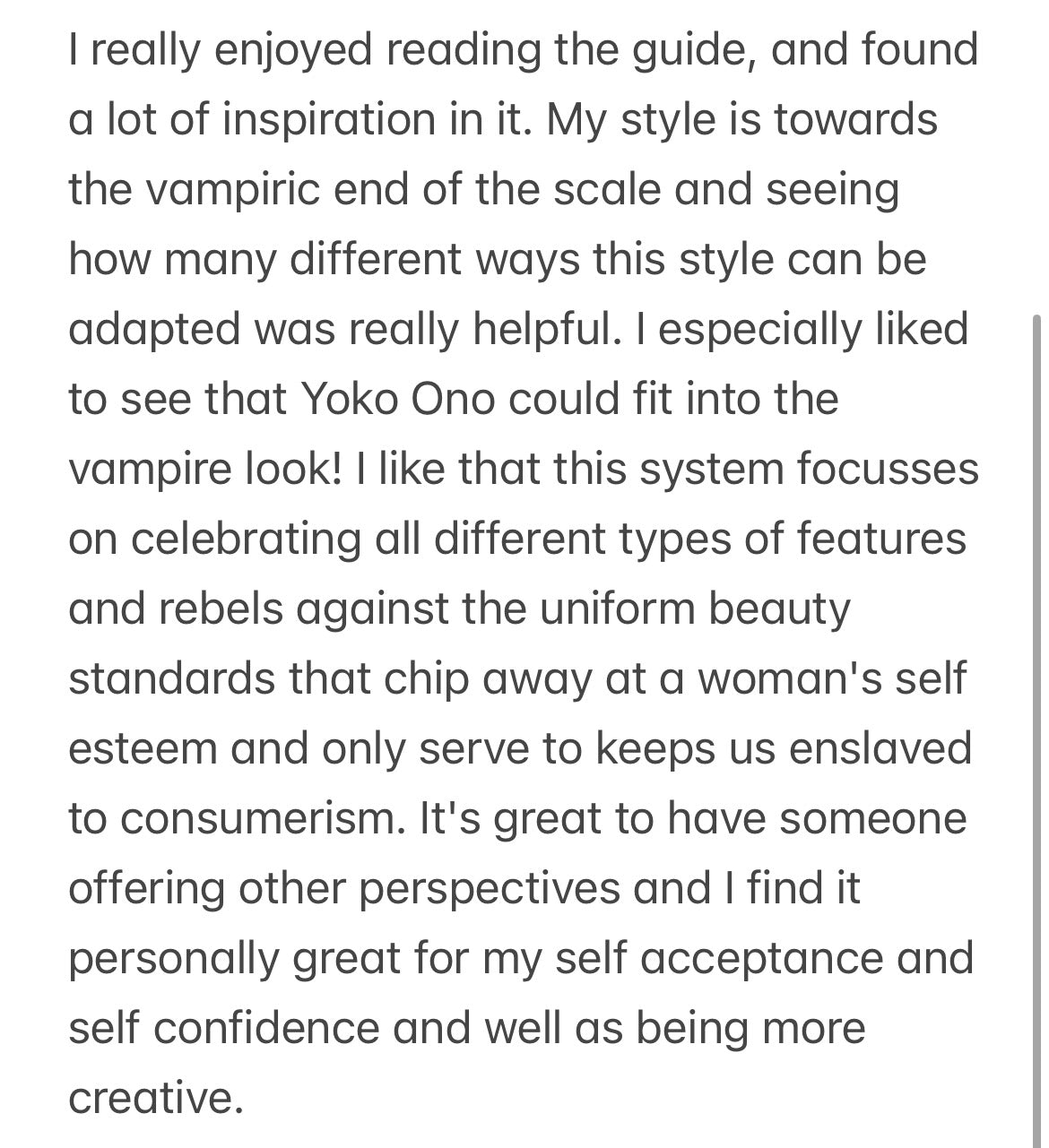
Task: Click the name "Yoko Ono" in the text
Action: (x=395, y=399)
